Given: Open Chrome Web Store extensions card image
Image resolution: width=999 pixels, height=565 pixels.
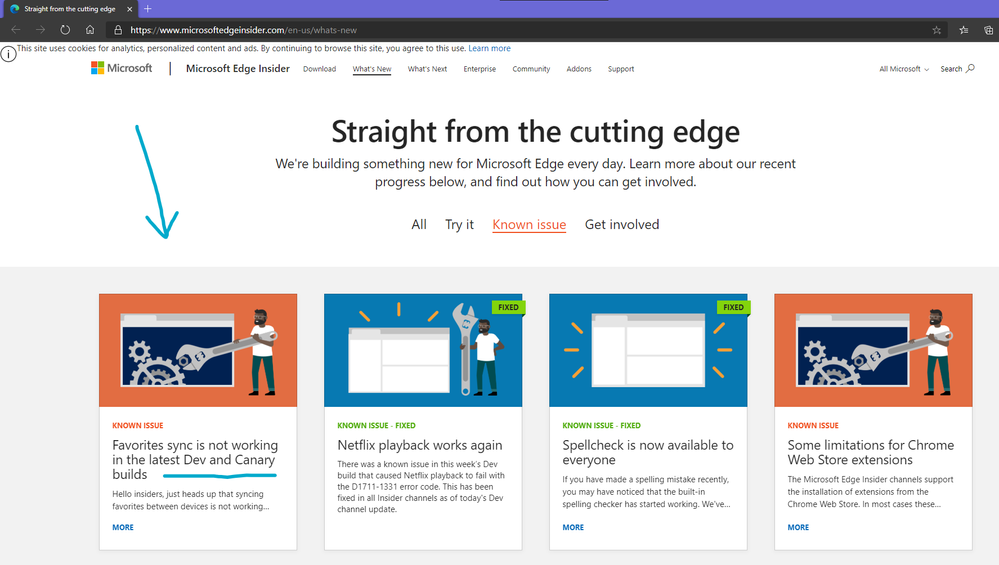Looking at the screenshot, I should pyautogui.click(x=873, y=350).
